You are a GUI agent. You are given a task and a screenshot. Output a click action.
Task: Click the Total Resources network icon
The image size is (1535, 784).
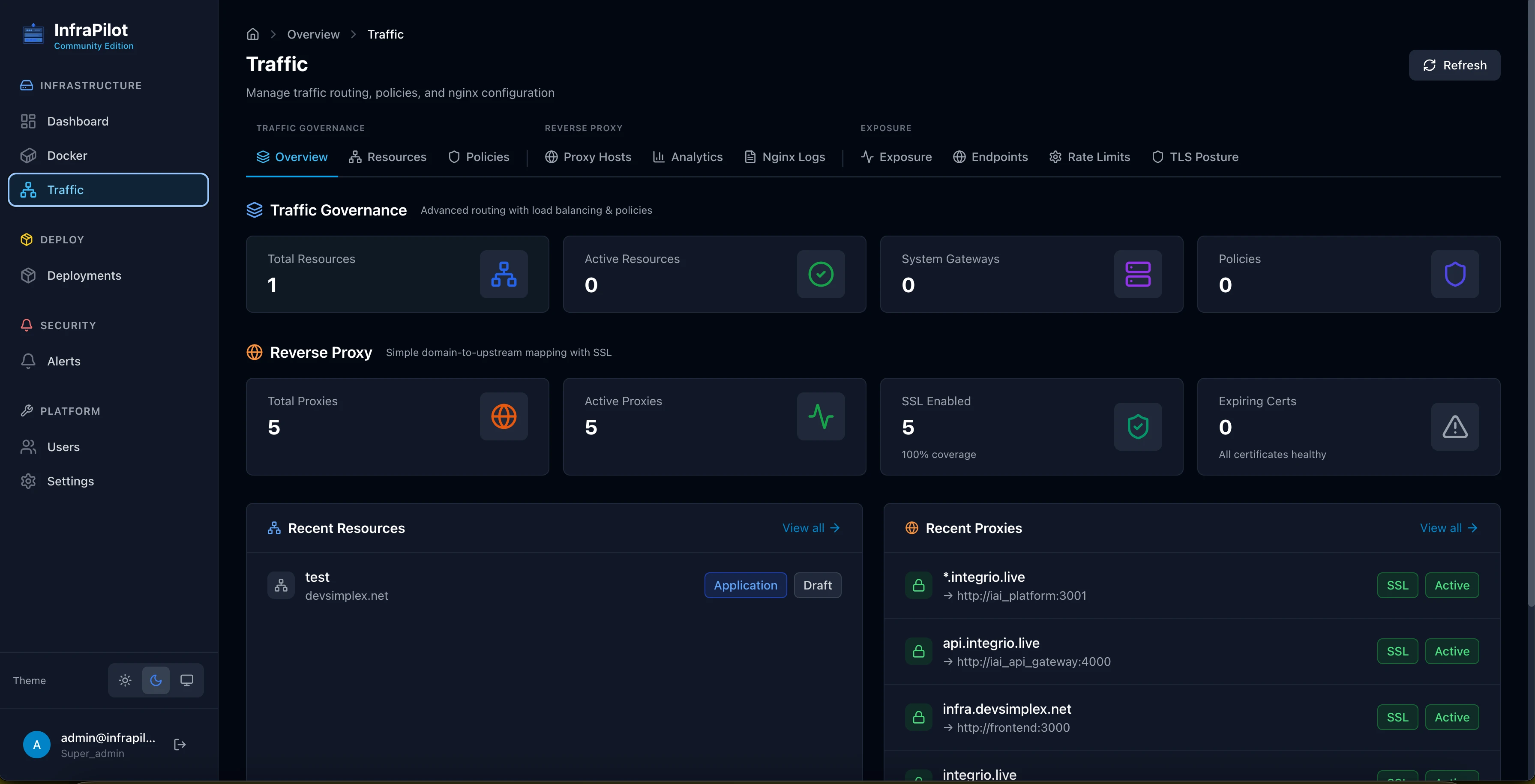click(504, 274)
